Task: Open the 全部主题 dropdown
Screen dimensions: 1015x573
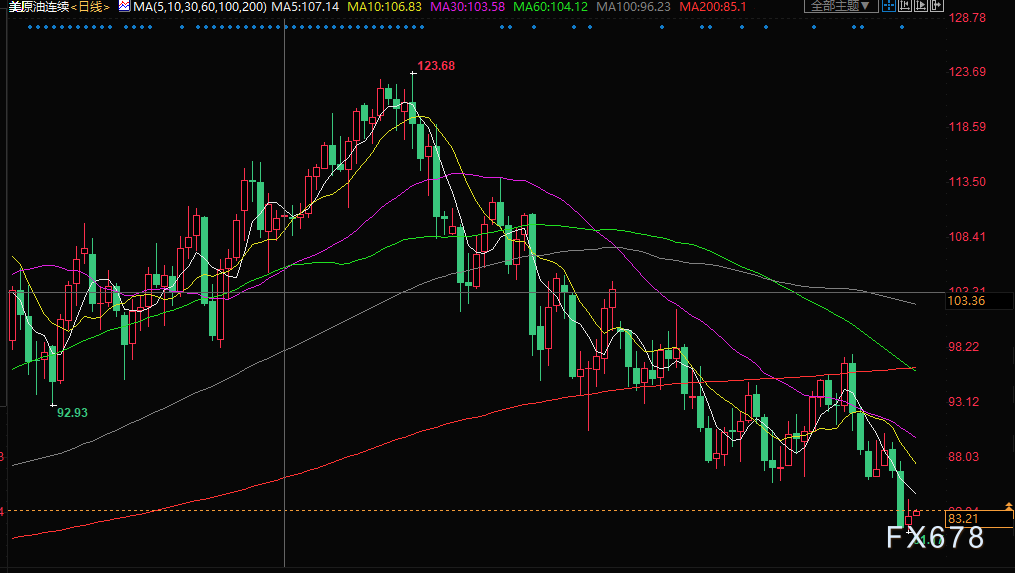Action: (x=842, y=6)
